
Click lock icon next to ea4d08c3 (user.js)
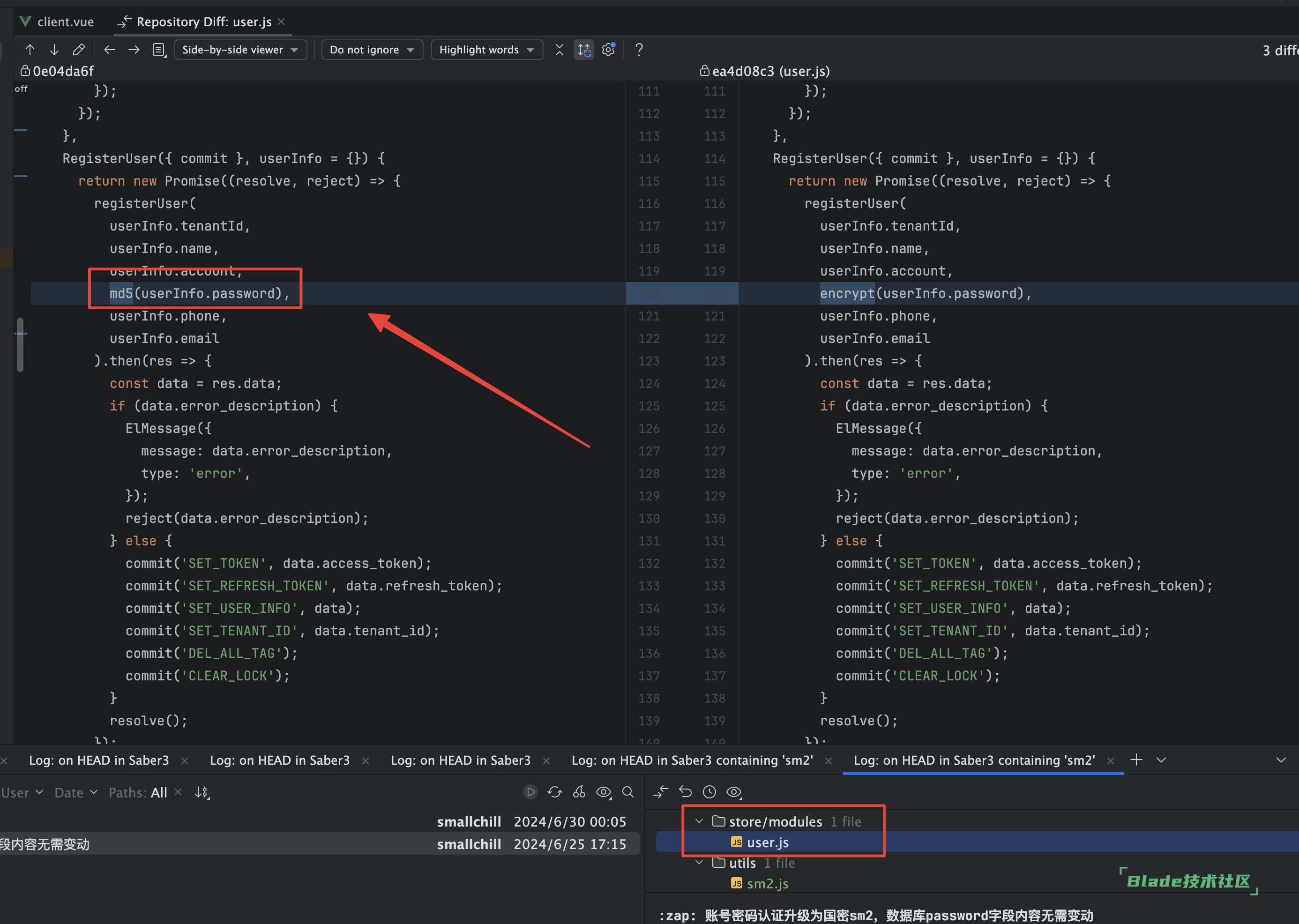point(704,71)
